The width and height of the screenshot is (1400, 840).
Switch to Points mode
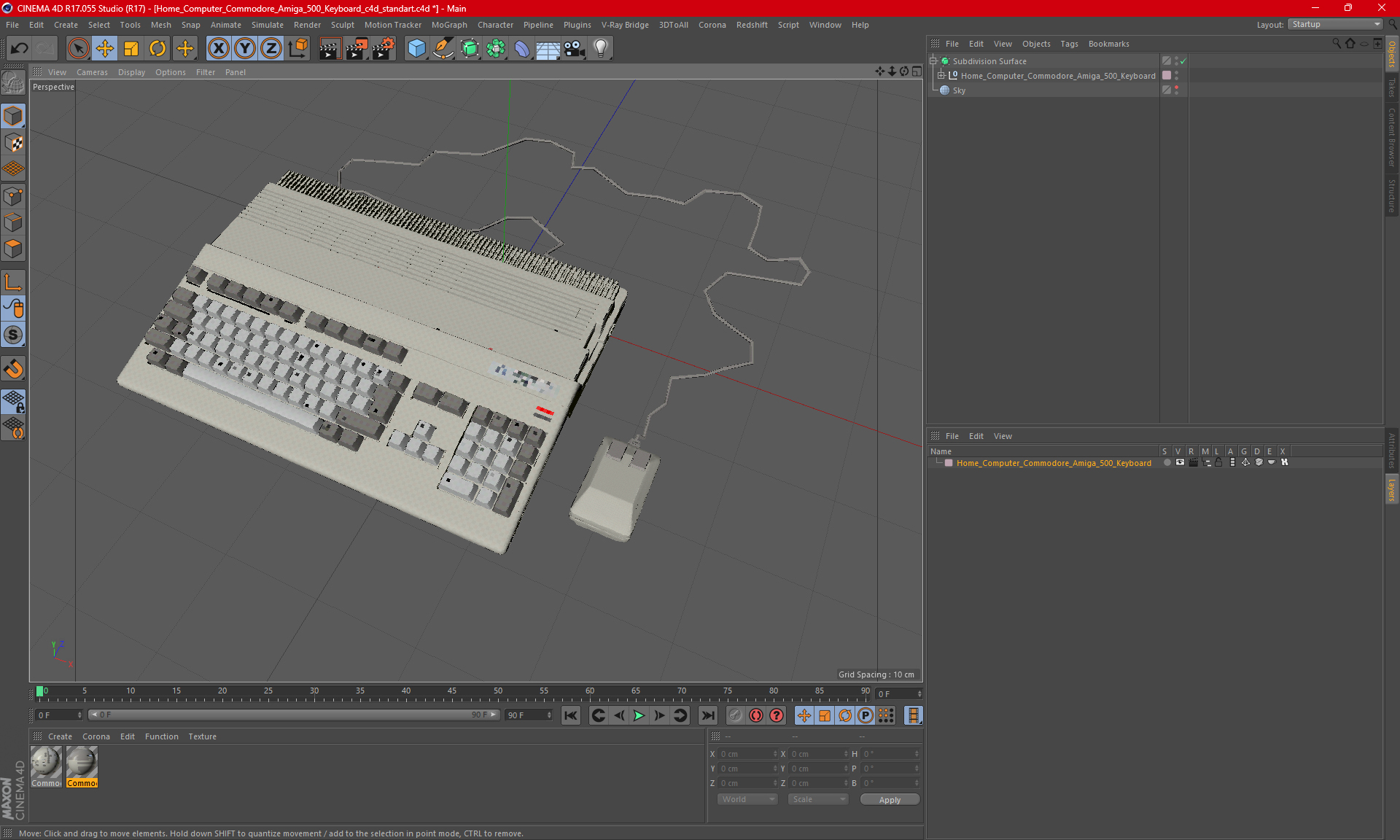click(x=13, y=195)
